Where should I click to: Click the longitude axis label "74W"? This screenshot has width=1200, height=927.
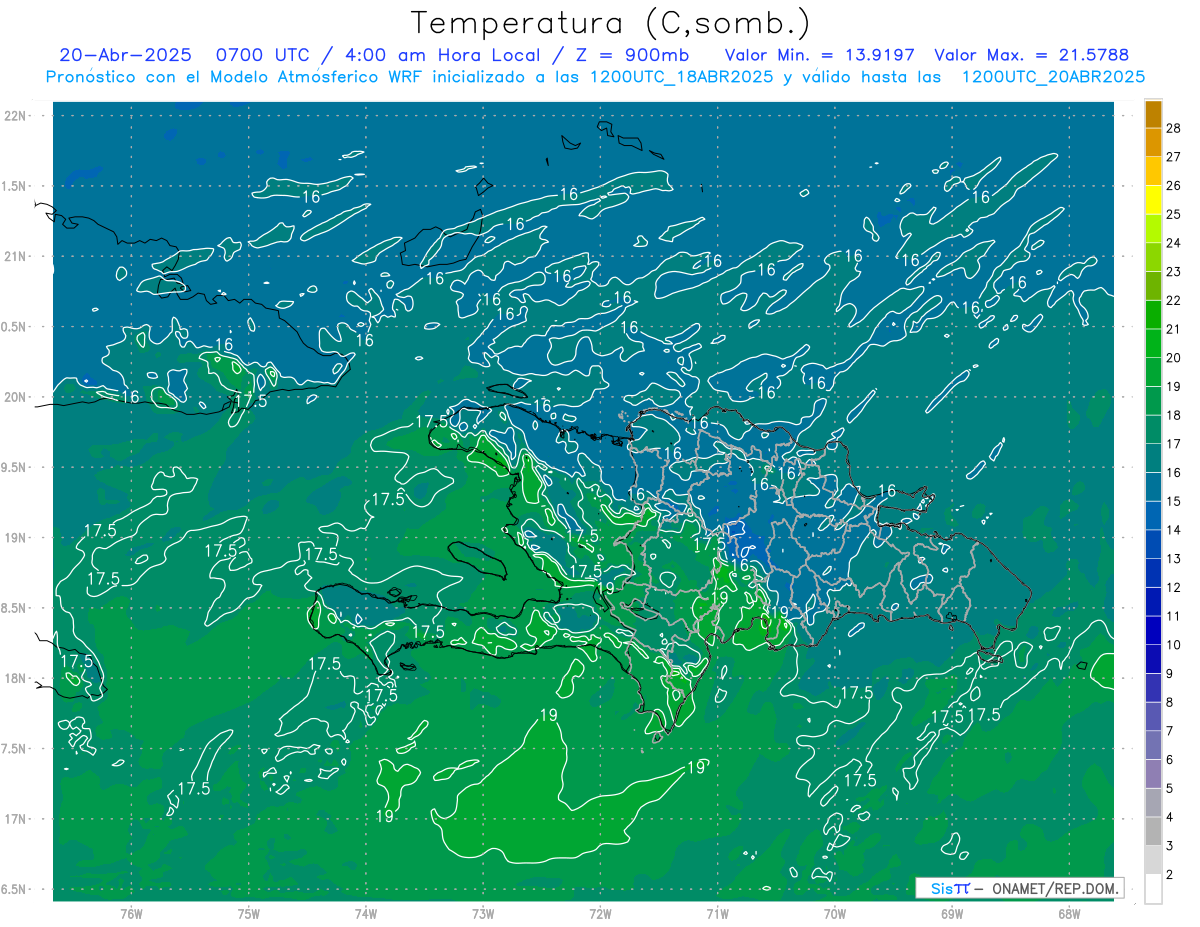click(366, 914)
